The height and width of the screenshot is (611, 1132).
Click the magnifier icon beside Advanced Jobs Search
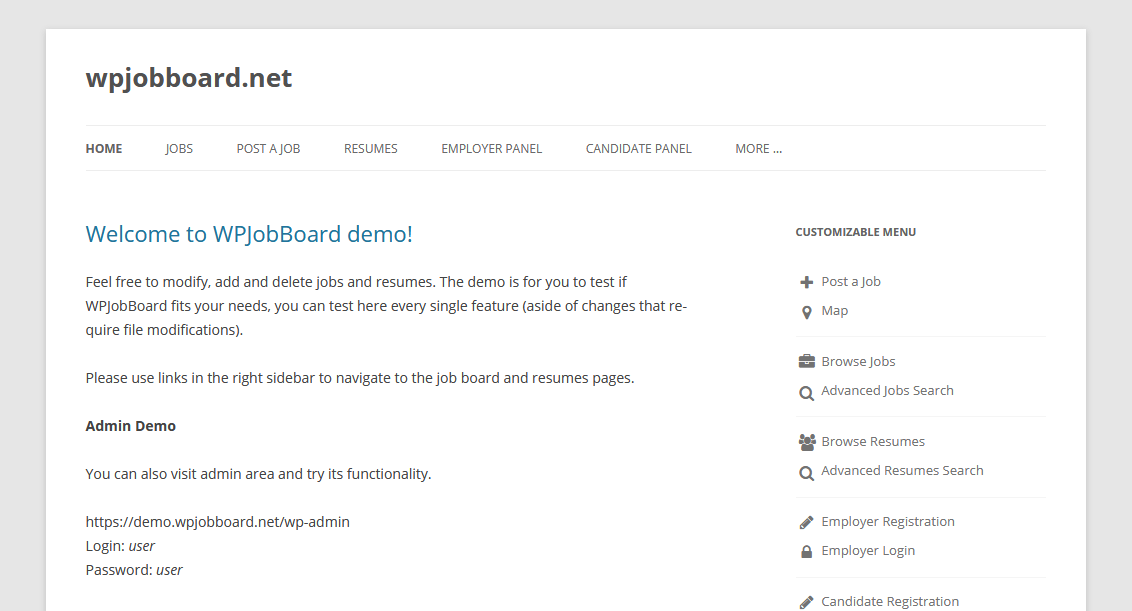pyautogui.click(x=806, y=393)
